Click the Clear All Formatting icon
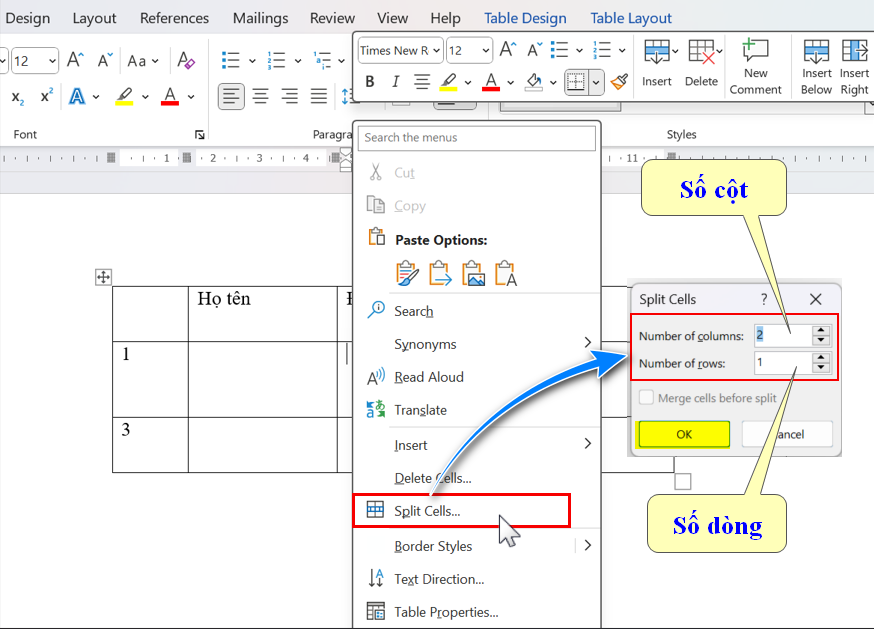 [x=186, y=61]
